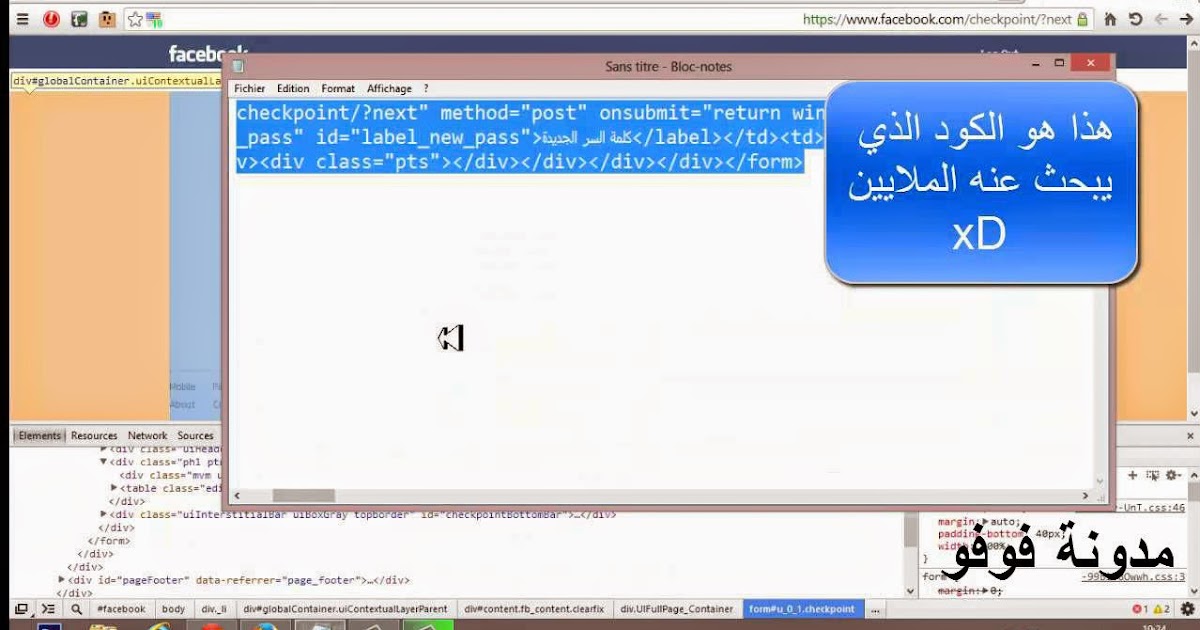This screenshot has width=1200, height=630.
Task: Expand the table class="edi" node
Action: coord(114,488)
